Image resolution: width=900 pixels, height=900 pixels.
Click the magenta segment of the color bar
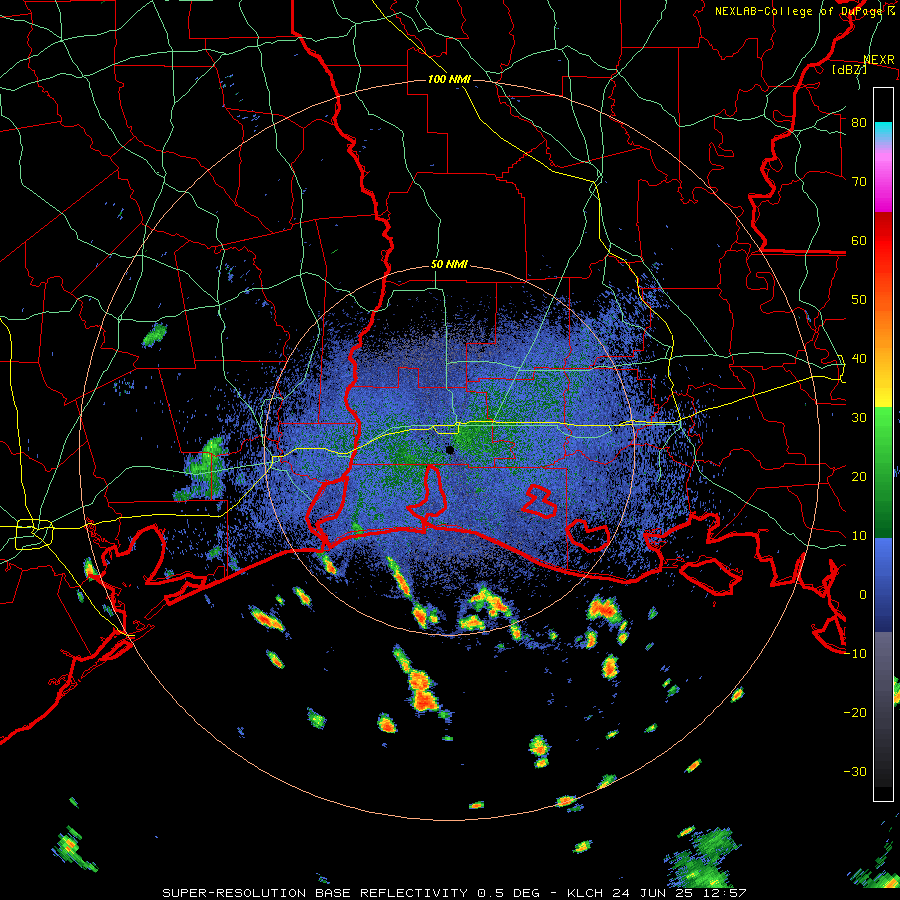pyautogui.click(x=883, y=183)
